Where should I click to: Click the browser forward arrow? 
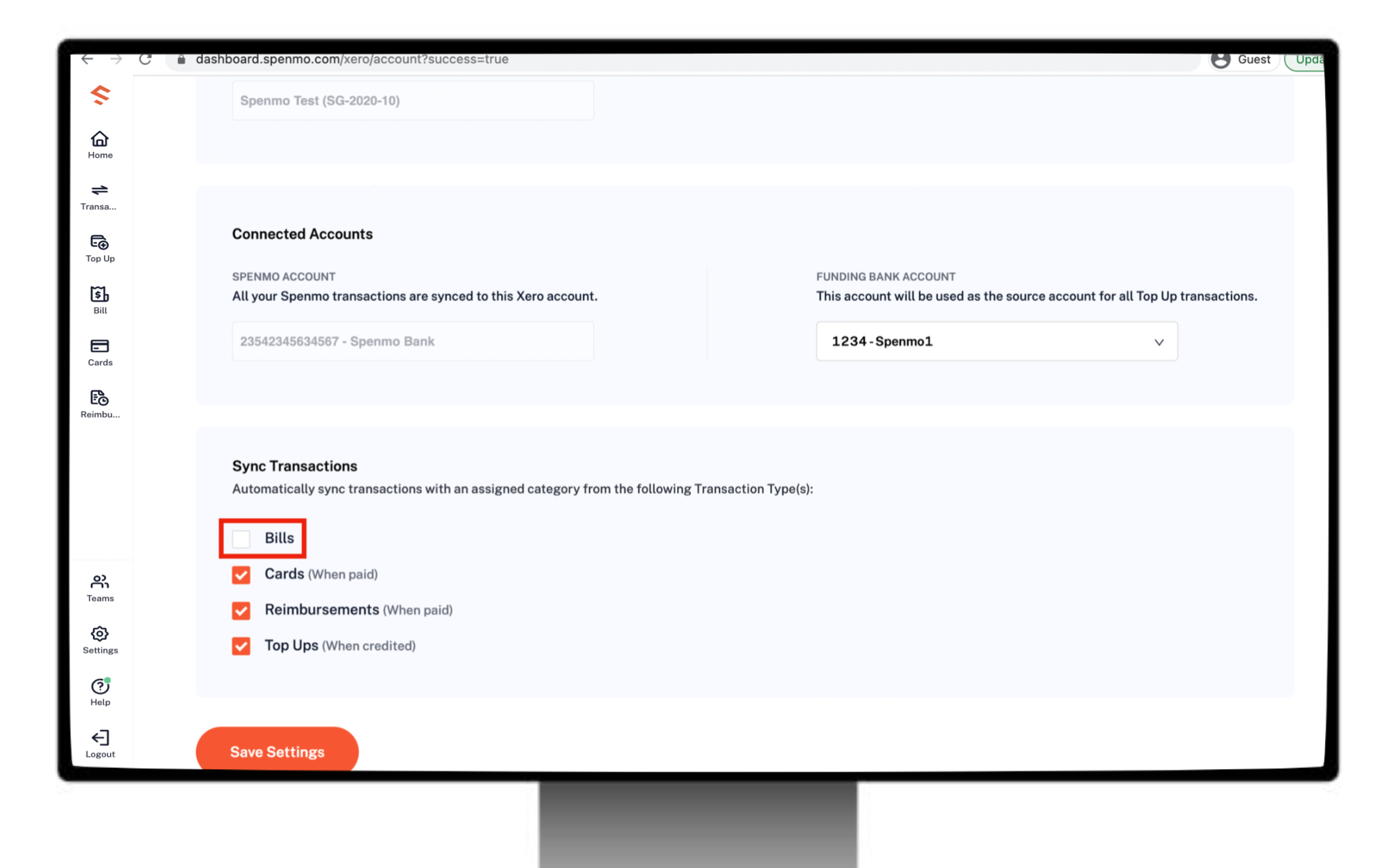coord(116,59)
